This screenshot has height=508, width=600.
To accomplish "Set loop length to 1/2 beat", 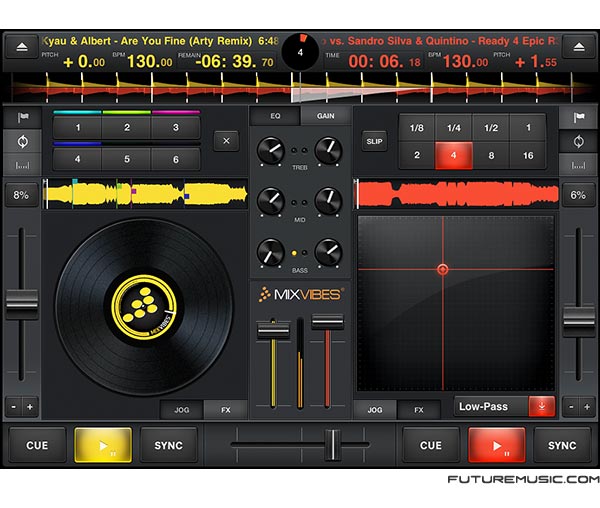I will click(491, 128).
